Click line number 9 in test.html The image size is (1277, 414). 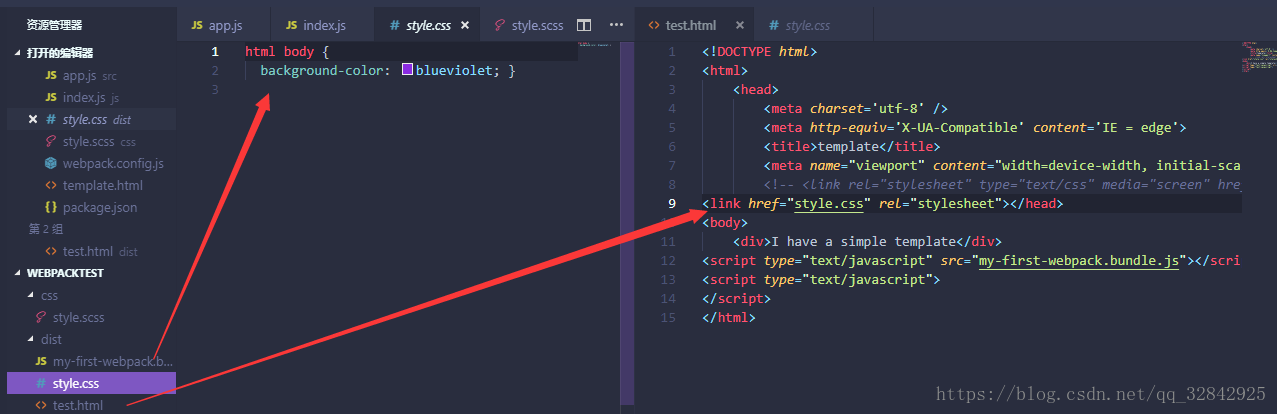click(672, 204)
